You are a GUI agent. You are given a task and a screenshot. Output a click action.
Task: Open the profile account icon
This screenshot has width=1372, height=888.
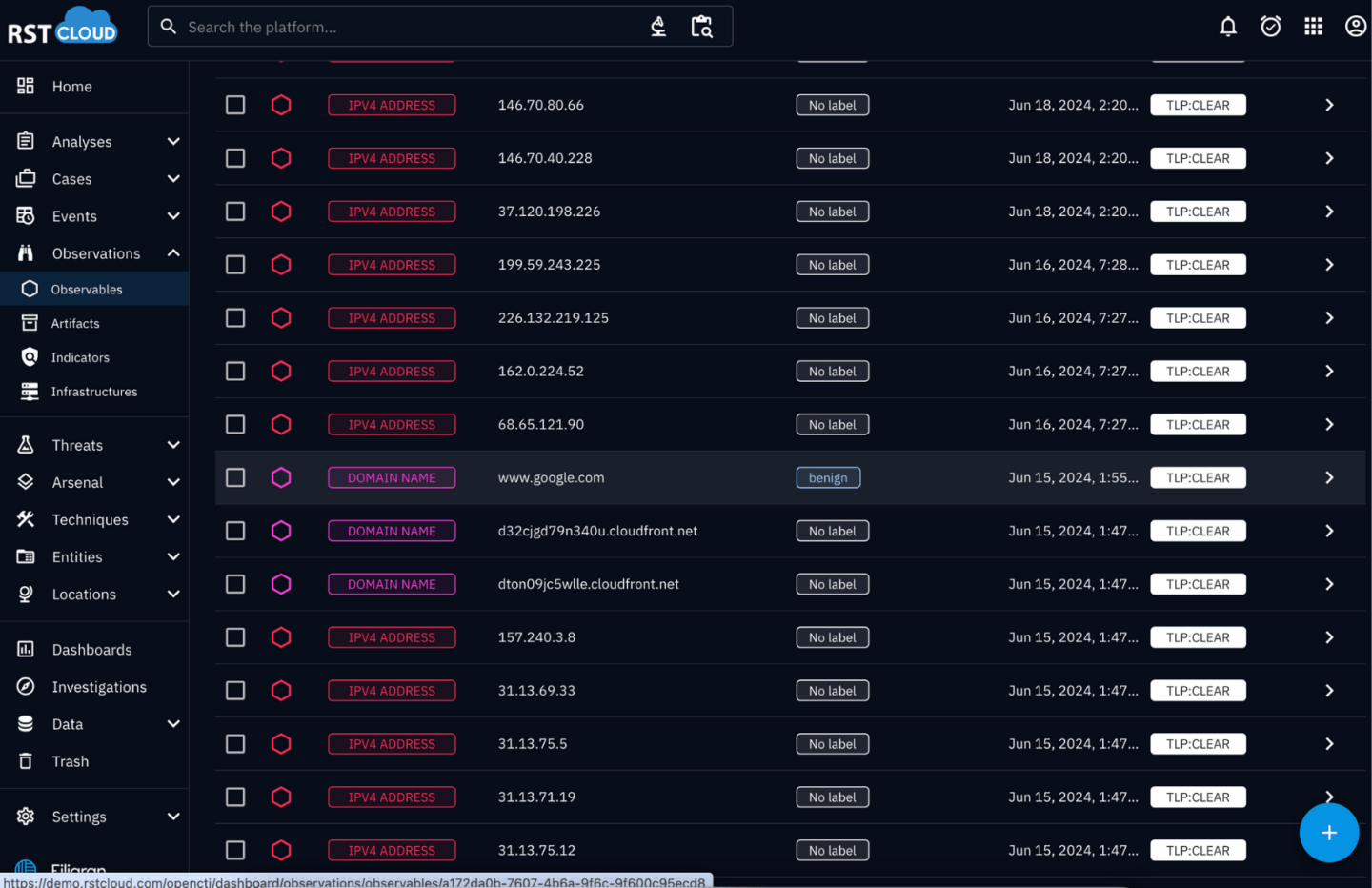point(1356,26)
